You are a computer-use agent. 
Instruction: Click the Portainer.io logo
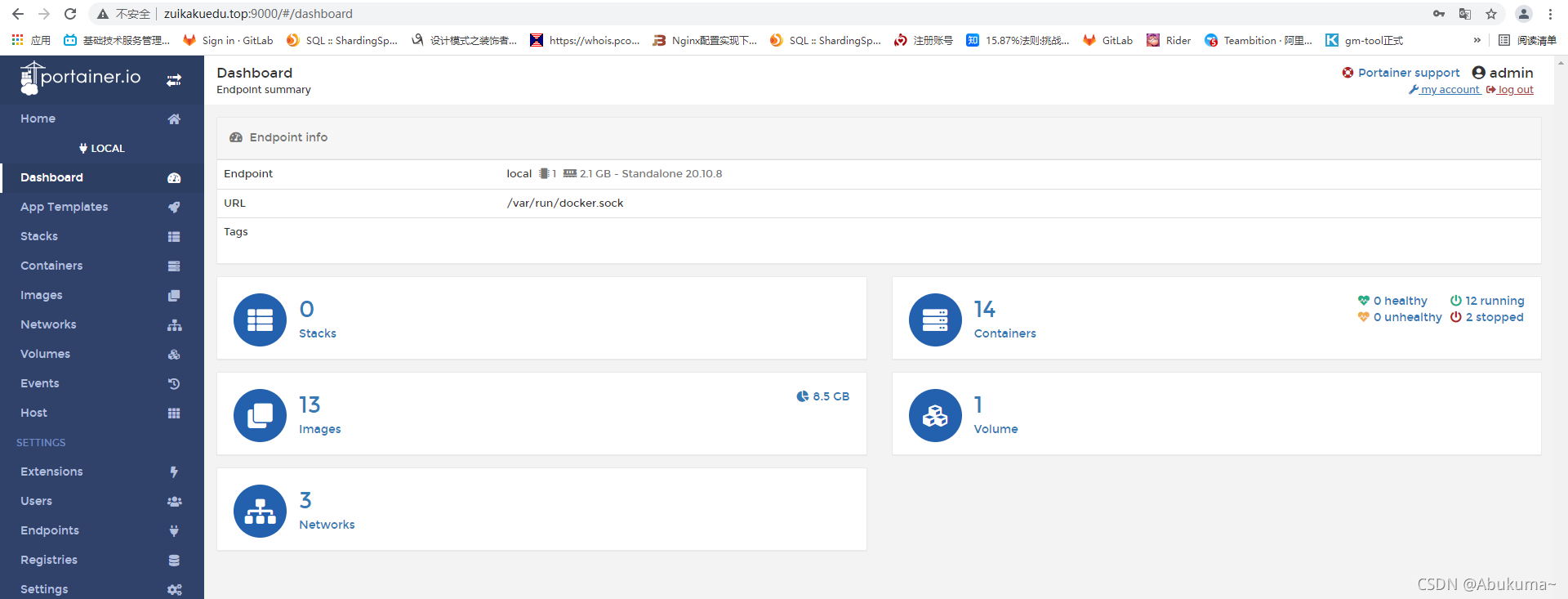point(80,78)
